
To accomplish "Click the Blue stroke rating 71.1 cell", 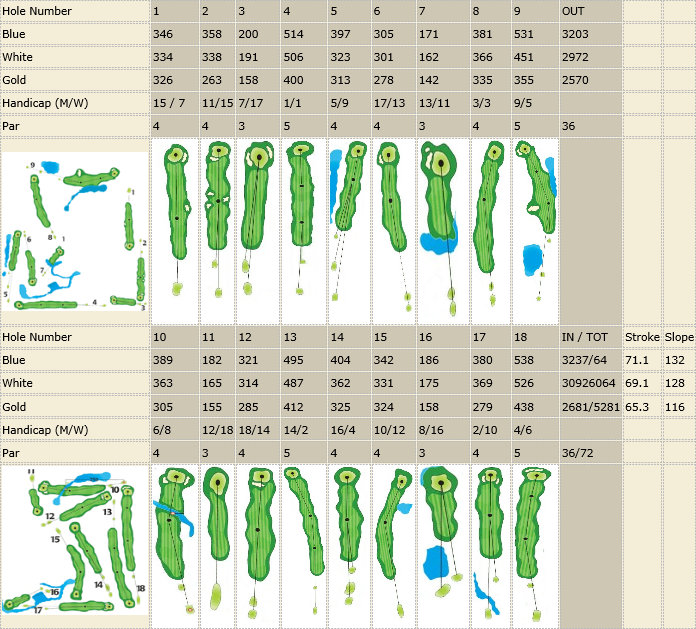I will pyautogui.click(x=641, y=361).
